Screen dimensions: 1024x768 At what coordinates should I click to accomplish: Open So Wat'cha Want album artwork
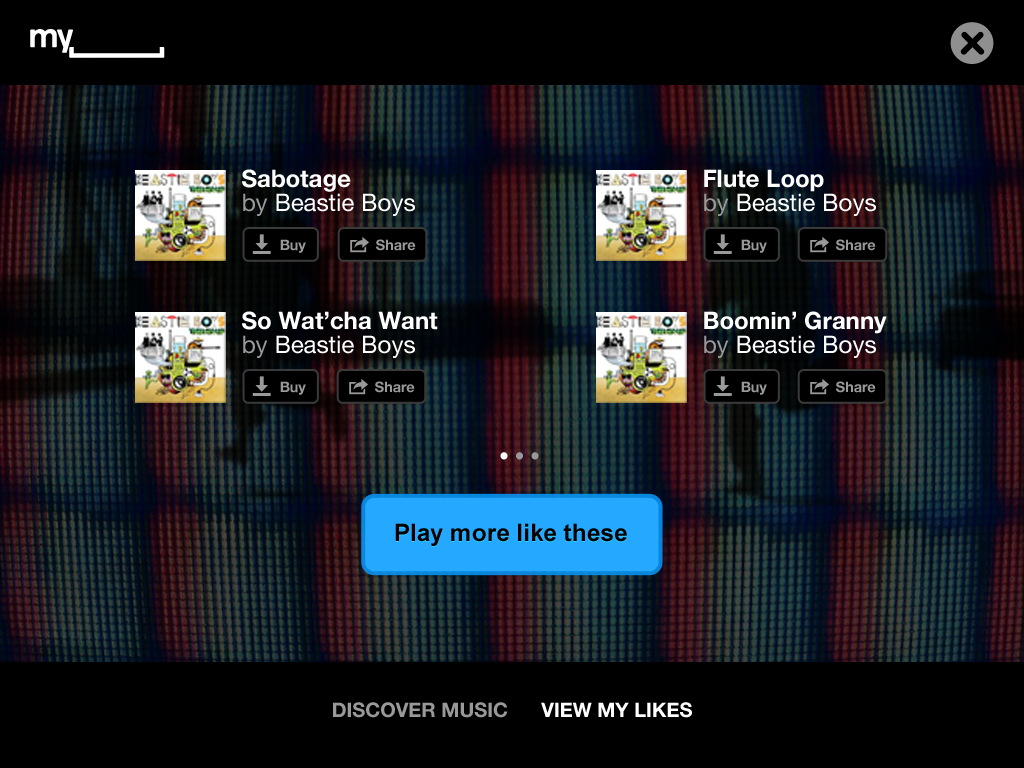pos(180,357)
